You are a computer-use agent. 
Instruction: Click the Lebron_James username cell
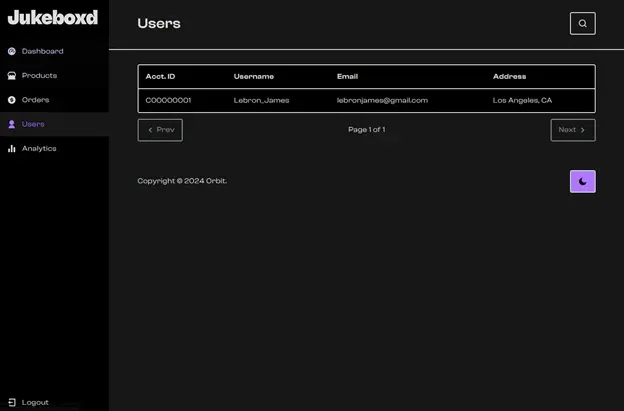(261, 100)
